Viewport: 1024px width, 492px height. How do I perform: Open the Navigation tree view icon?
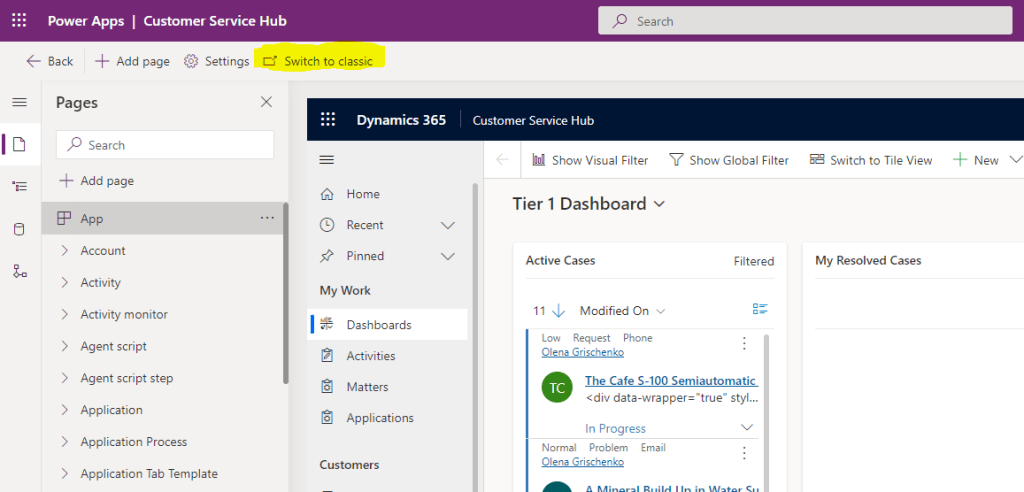19,187
